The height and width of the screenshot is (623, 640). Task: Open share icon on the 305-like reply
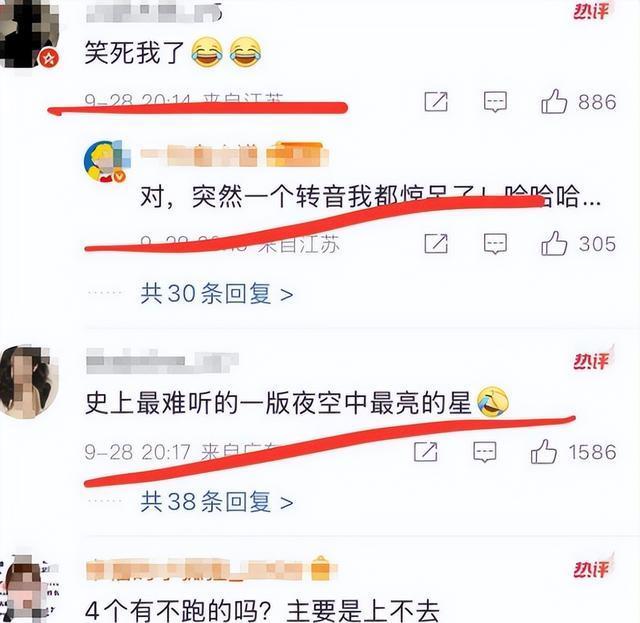[x=436, y=244]
